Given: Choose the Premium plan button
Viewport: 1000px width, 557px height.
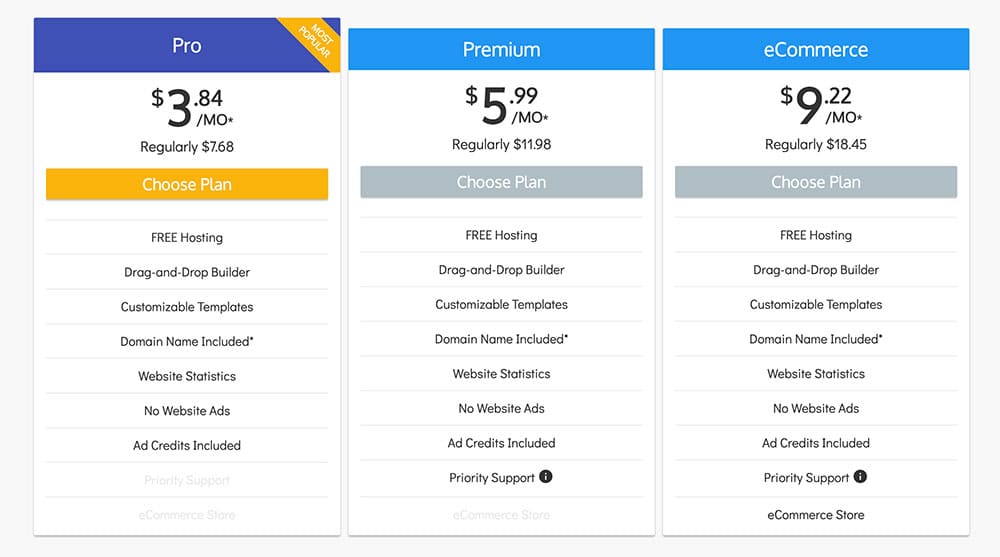Looking at the screenshot, I should 501,182.
